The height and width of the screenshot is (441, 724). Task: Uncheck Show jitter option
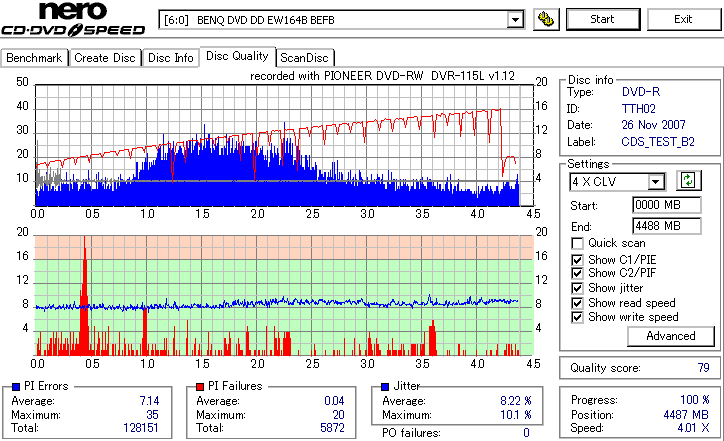click(577, 288)
